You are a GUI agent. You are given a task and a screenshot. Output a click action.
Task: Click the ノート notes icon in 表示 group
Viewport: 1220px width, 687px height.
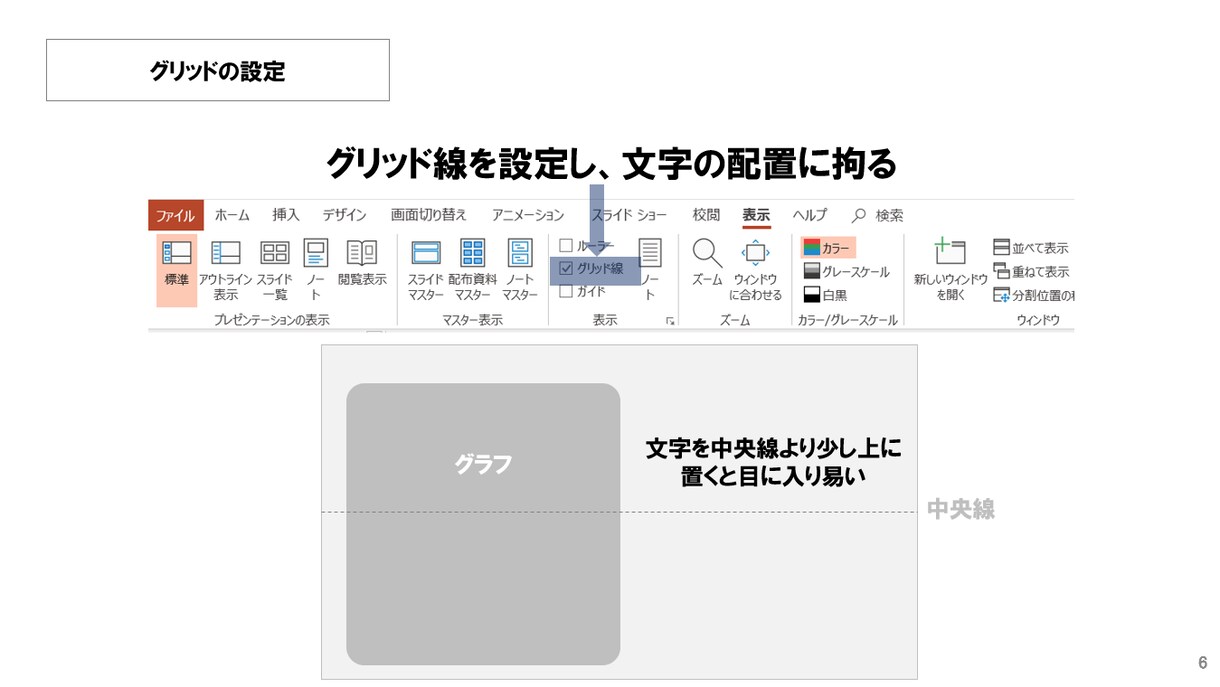click(x=650, y=270)
